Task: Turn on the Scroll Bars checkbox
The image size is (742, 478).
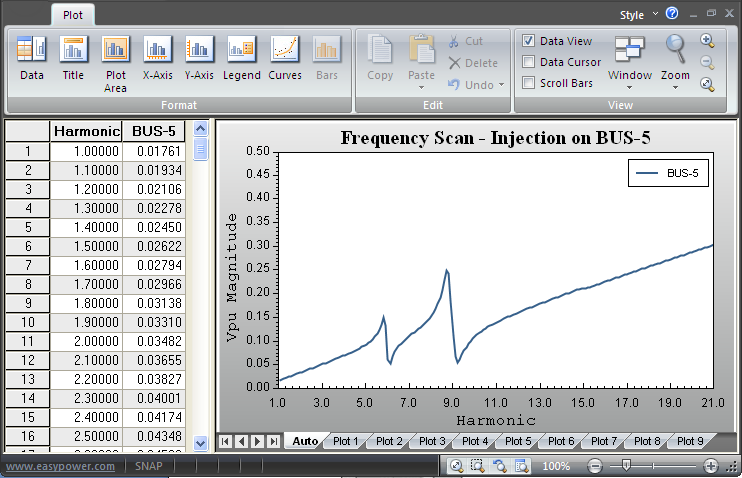Action: pyautogui.click(x=529, y=83)
